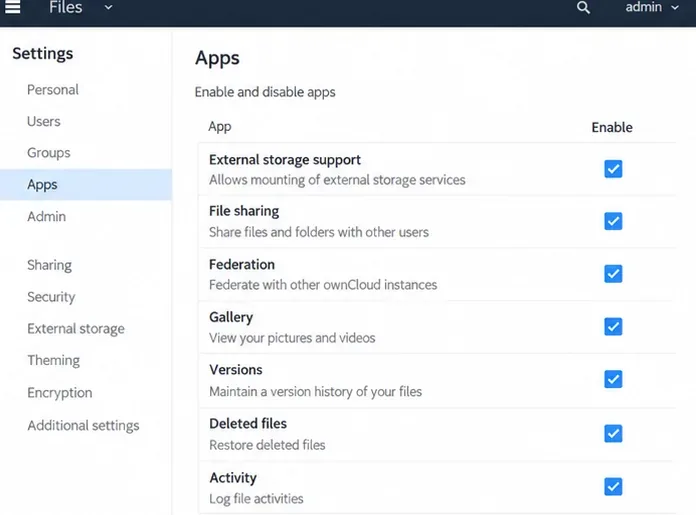Viewport: 696px width, 515px height.
Task: Click 'Allows mounting of external storage services'
Action: 337,180
